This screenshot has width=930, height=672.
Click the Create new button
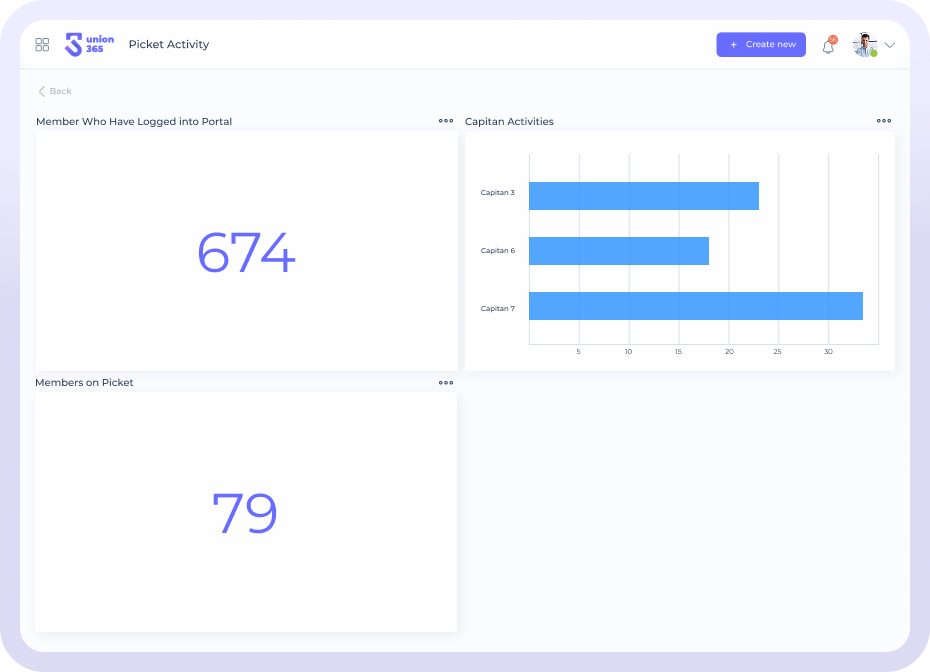(x=761, y=45)
